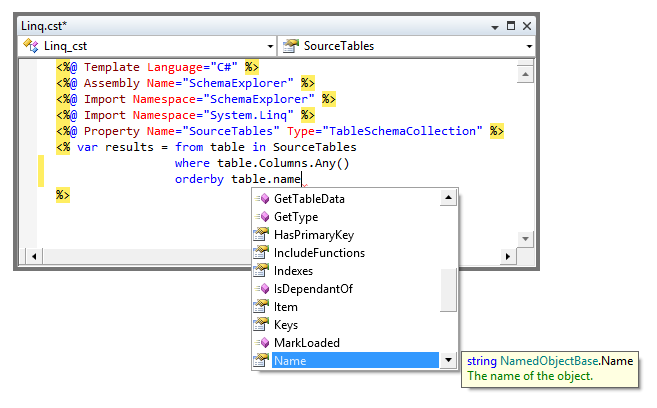Click the editor vertical scroll up arrow
Screen dimensions: 657x408
point(525,75)
